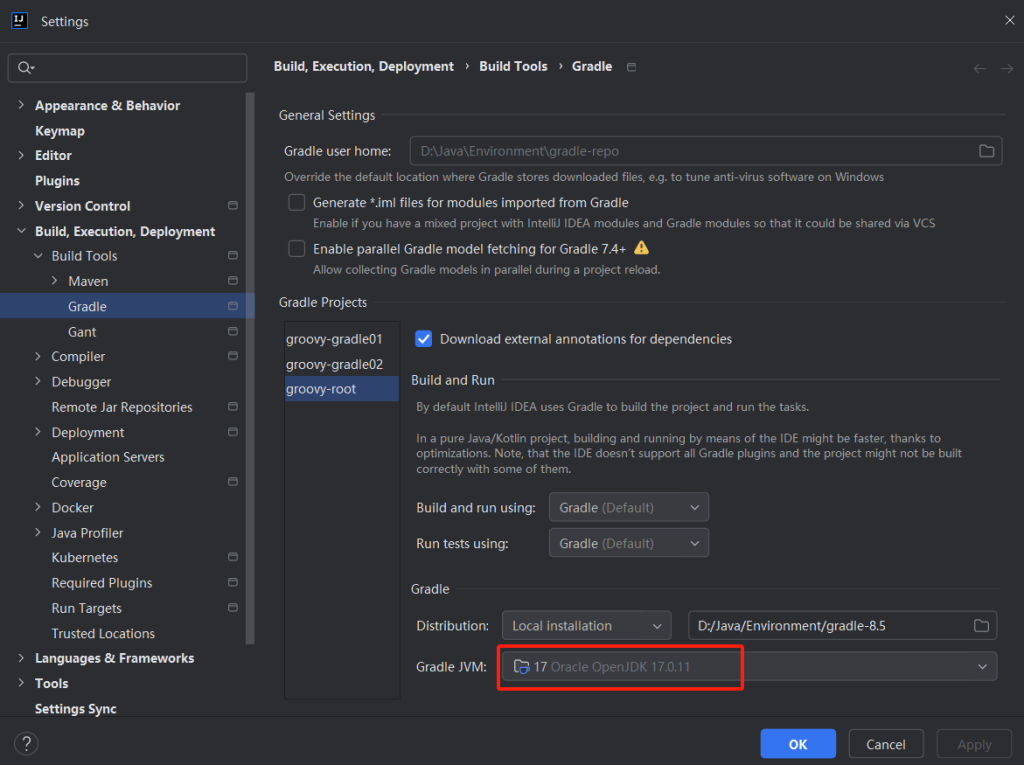The width and height of the screenshot is (1024, 765).
Task: Click the JDK folder icon in Gradle JVM
Action: 521,666
